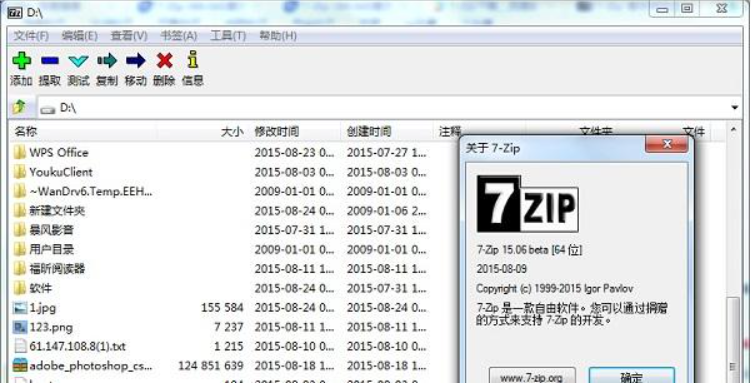Open the 工具(T) menu
This screenshot has height=385, width=751.
(228, 36)
